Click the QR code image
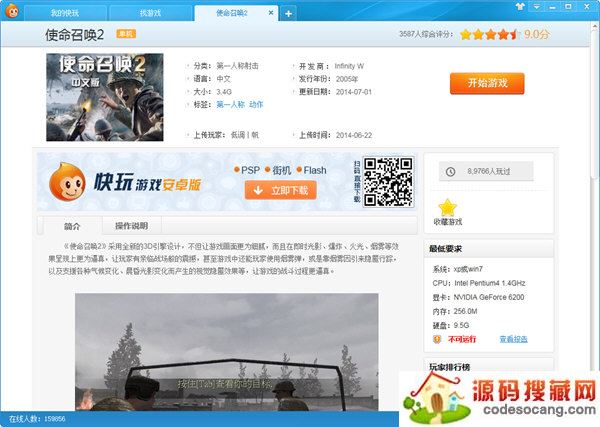600x427 pixels. tap(387, 181)
